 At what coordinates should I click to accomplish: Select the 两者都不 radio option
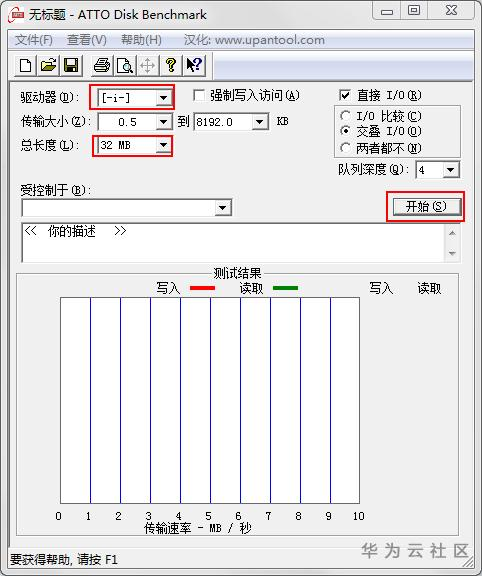pyautogui.click(x=345, y=148)
